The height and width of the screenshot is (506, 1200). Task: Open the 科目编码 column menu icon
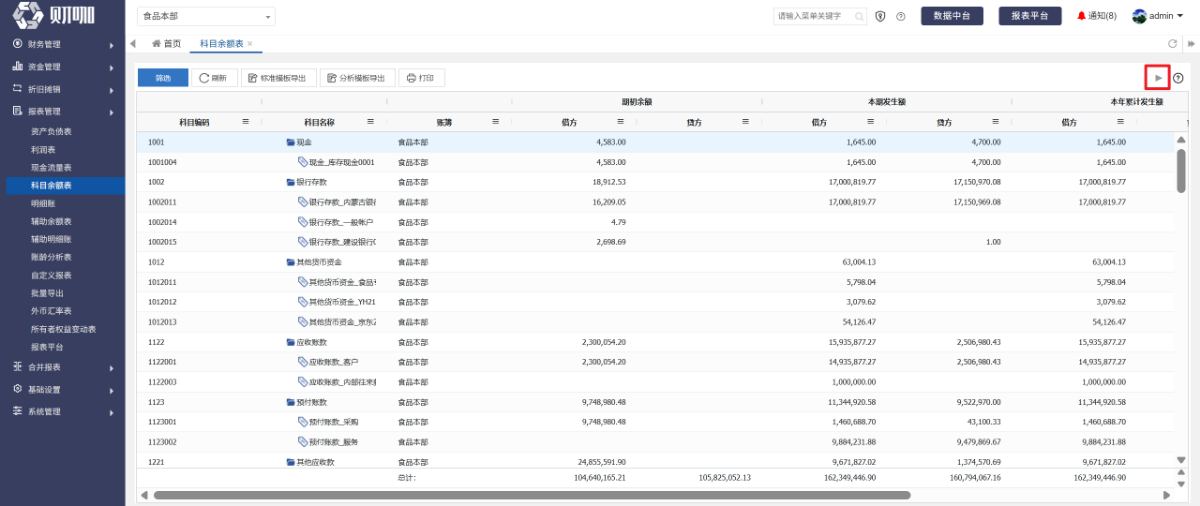coord(246,122)
